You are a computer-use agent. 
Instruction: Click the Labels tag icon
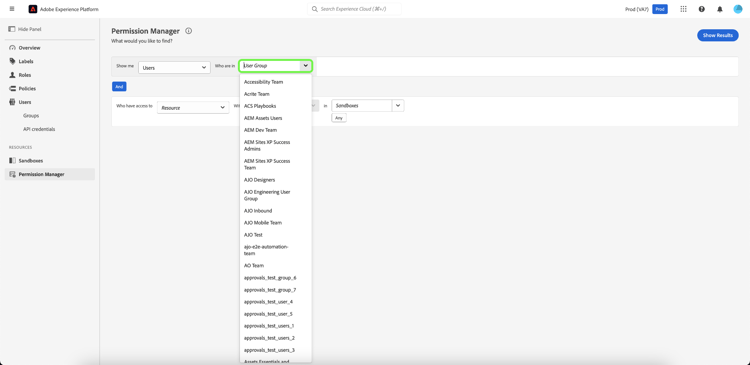pyautogui.click(x=12, y=61)
